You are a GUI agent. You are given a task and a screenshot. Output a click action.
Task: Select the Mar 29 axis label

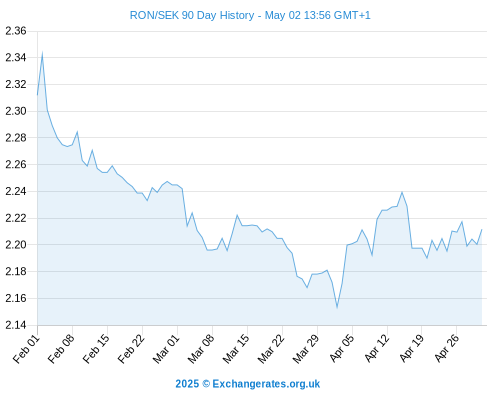tap(306, 349)
